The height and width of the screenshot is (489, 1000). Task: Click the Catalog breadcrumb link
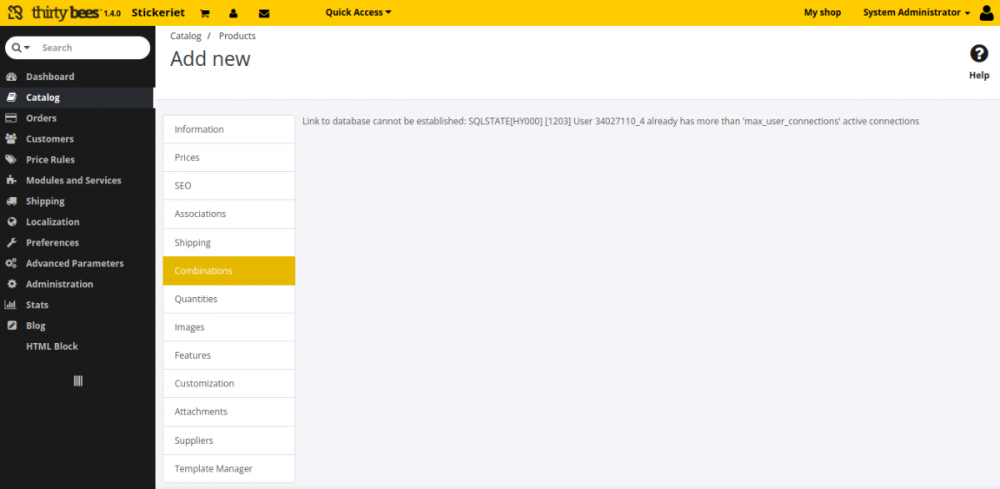coord(186,36)
